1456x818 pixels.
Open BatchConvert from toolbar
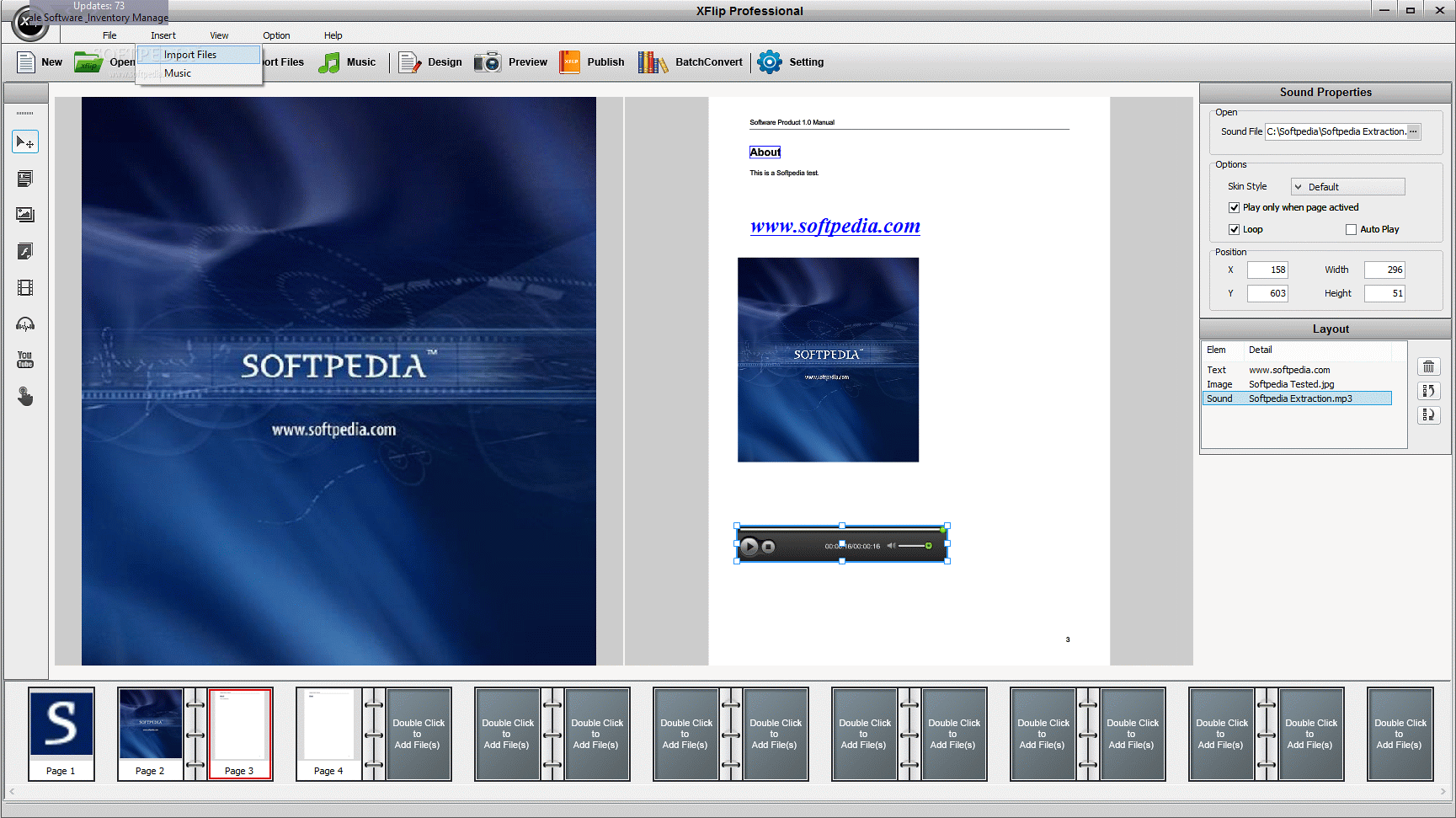click(690, 62)
